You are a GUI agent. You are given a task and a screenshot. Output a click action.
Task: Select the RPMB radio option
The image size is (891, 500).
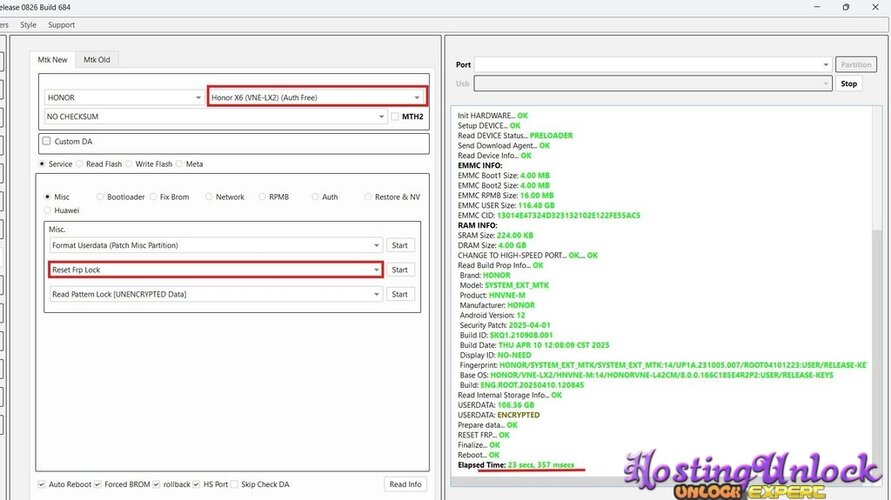pyautogui.click(x=263, y=197)
